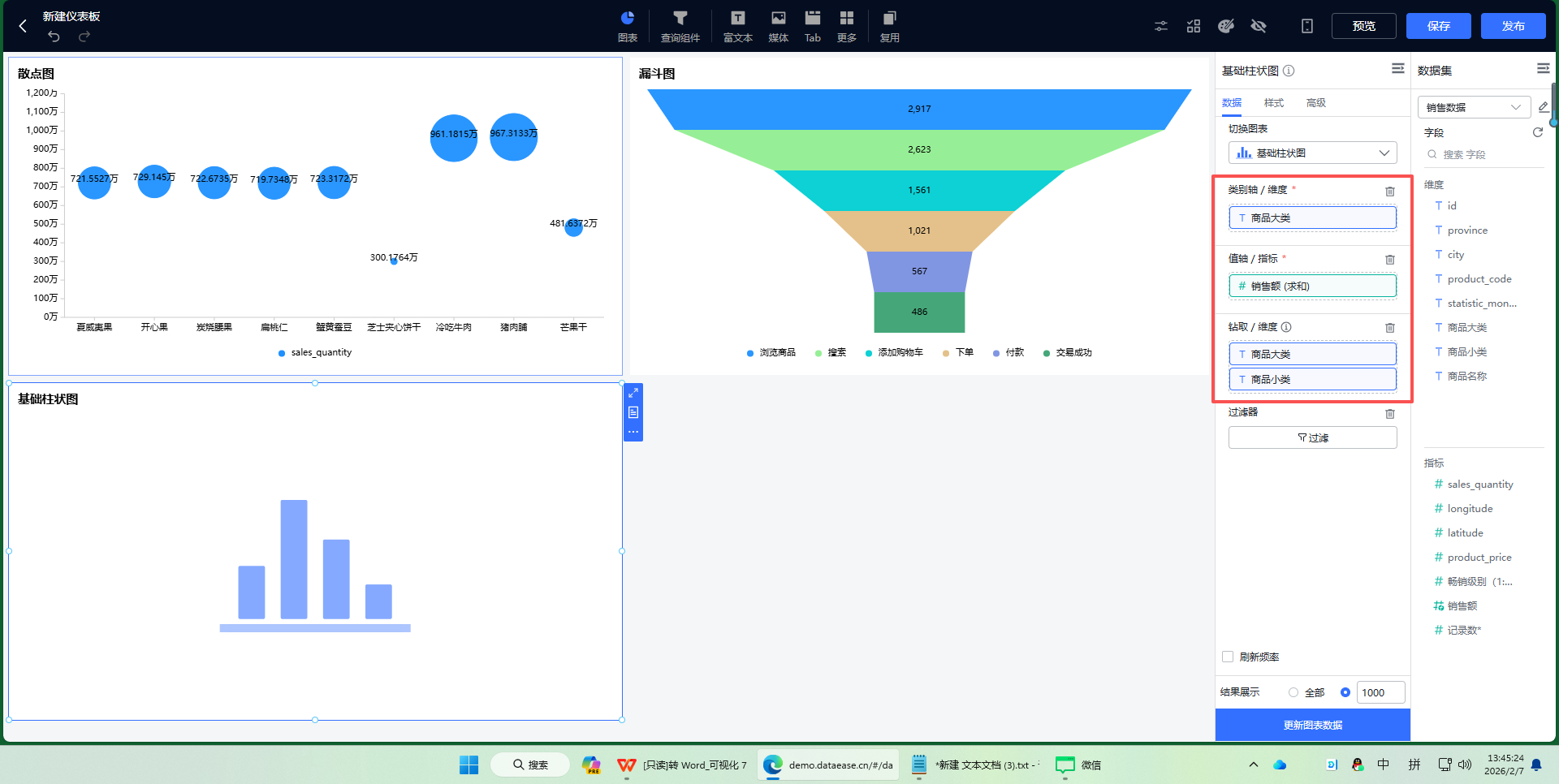
Task: Select the 全部 result display radio
Action: pyautogui.click(x=1293, y=692)
